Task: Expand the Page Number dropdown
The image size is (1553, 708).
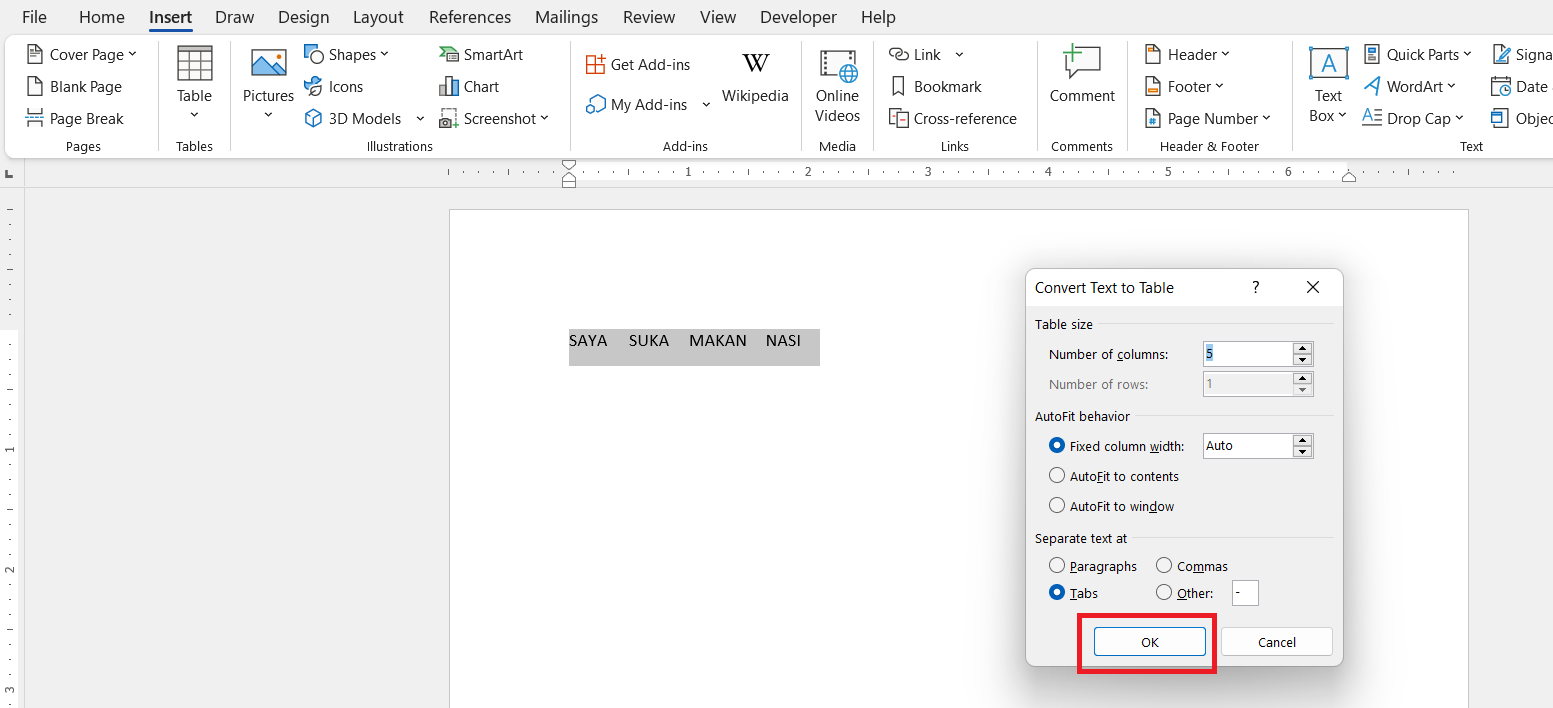Action: pyautogui.click(x=1206, y=119)
